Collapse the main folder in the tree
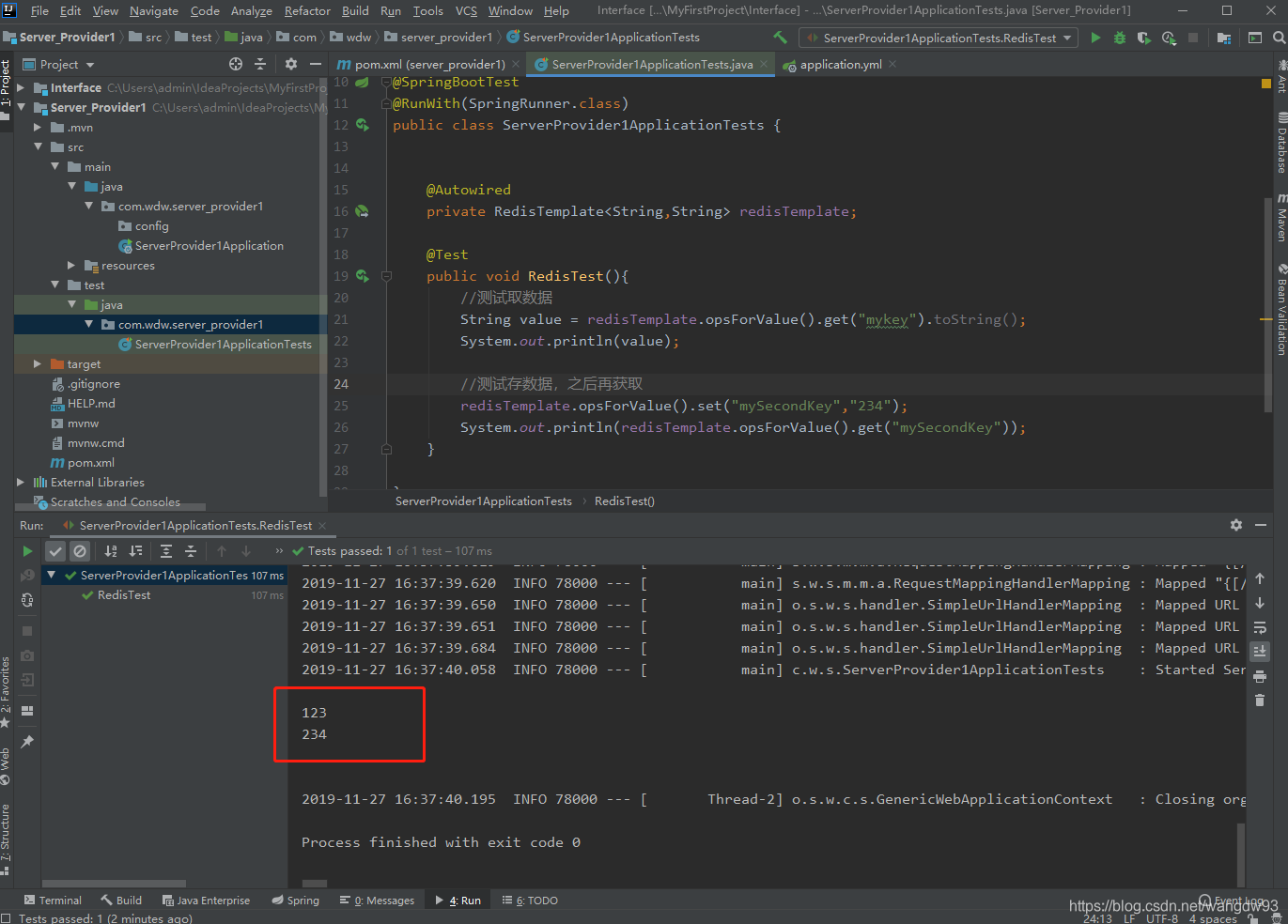 click(54, 166)
